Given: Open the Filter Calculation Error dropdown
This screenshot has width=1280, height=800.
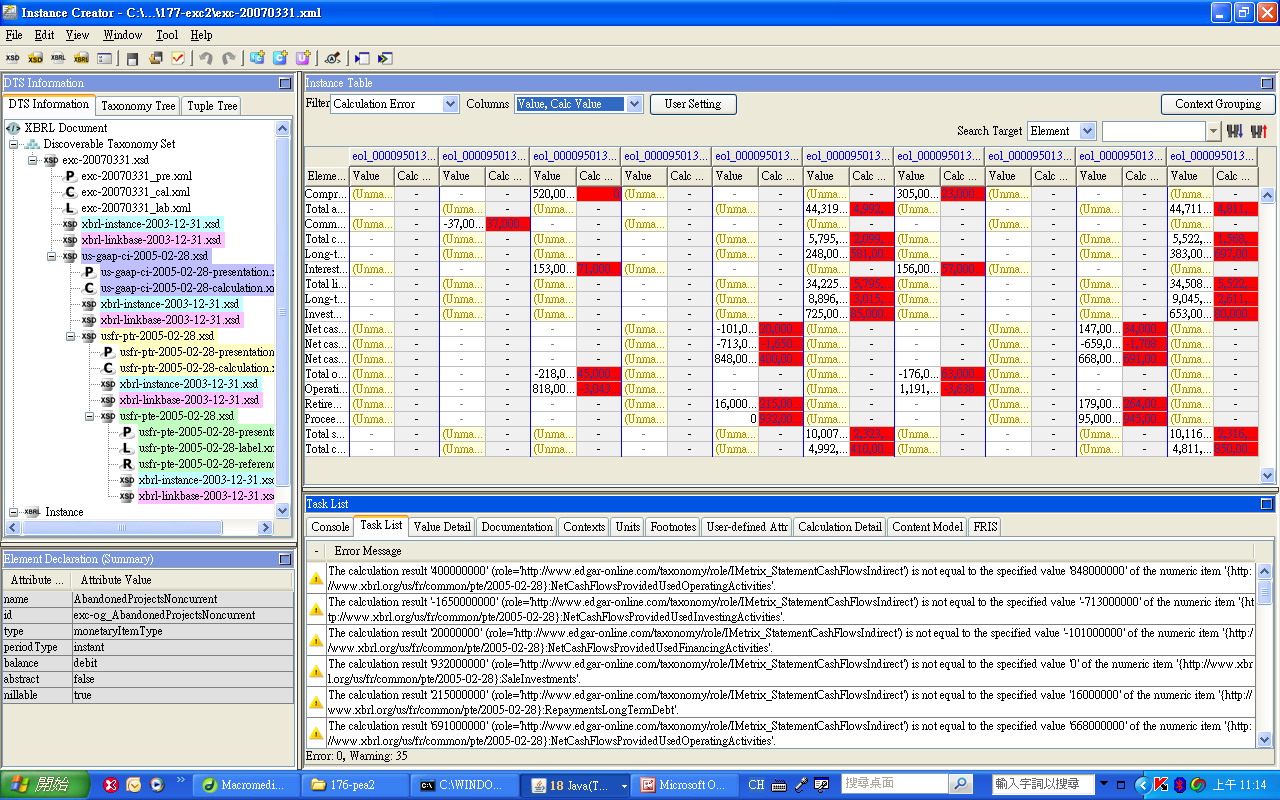Looking at the screenshot, I should [449, 104].
